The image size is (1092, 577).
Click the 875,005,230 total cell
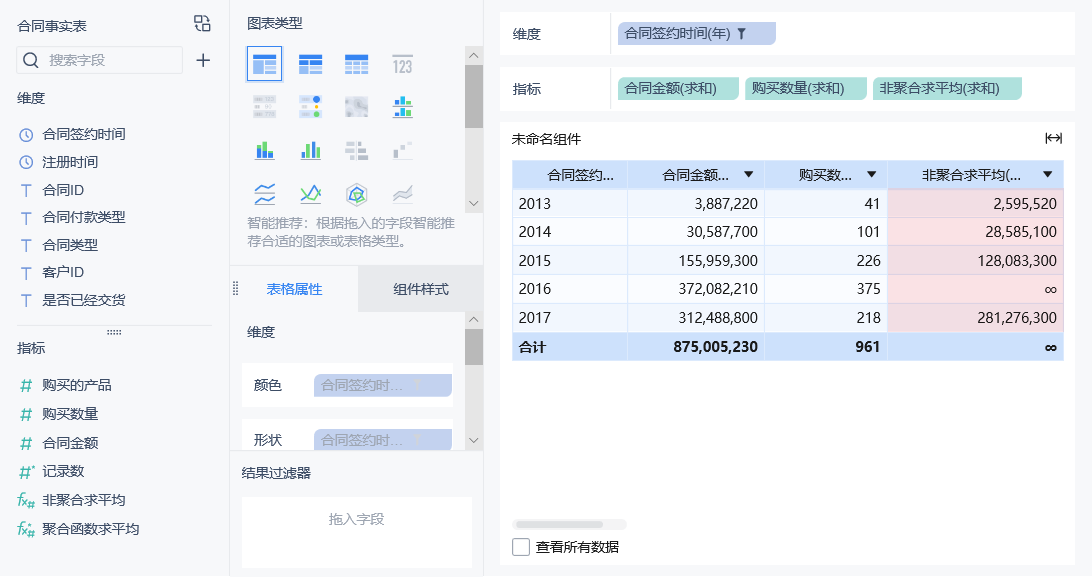(696, 347)
